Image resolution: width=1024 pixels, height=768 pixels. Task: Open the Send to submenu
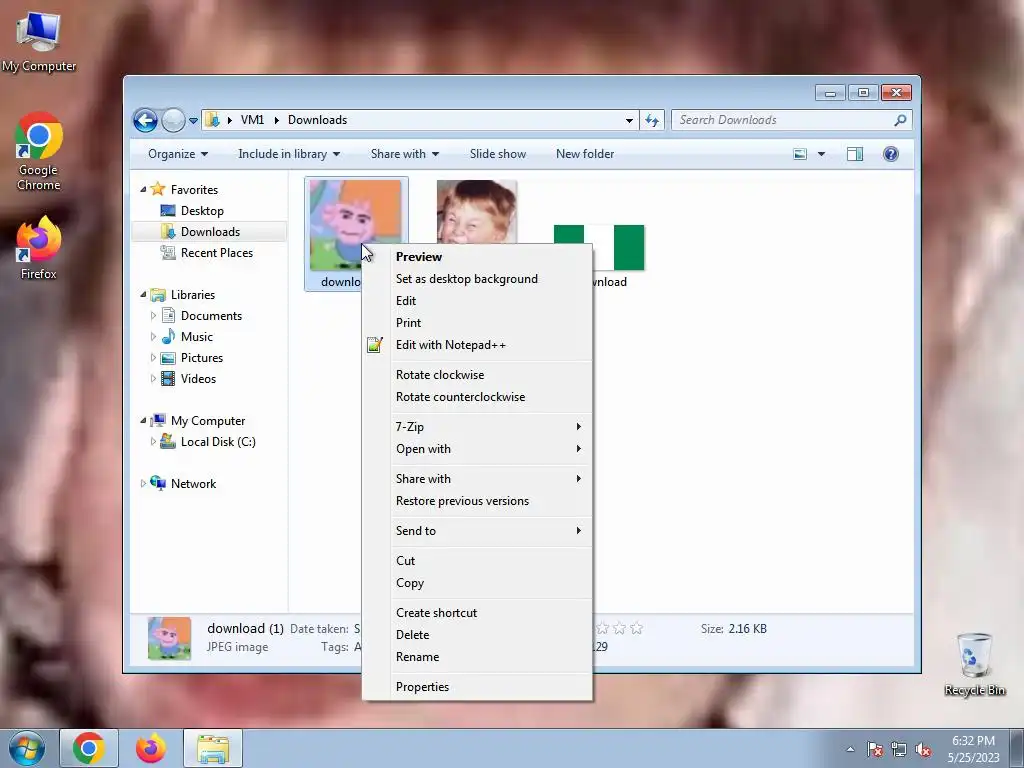477,531
